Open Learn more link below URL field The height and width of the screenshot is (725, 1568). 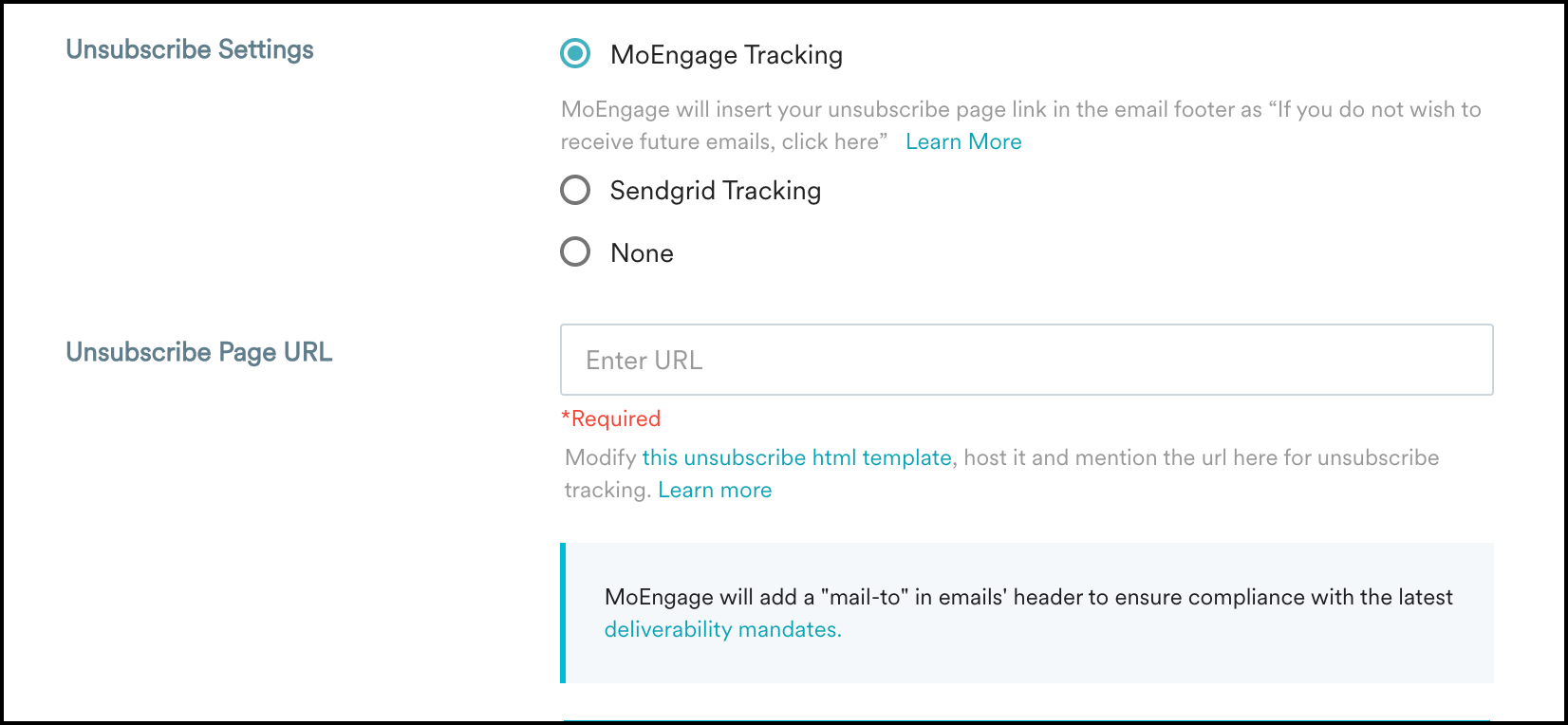(x=715, y=490)
